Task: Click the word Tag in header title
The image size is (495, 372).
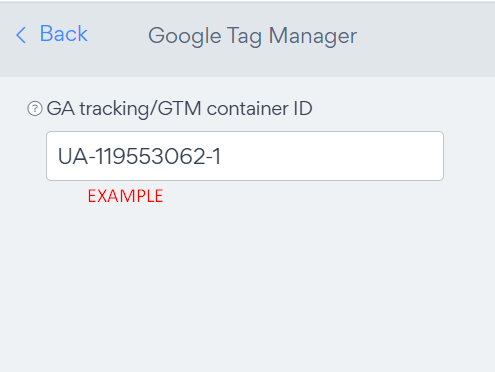Action: click(x=244, y=36)
